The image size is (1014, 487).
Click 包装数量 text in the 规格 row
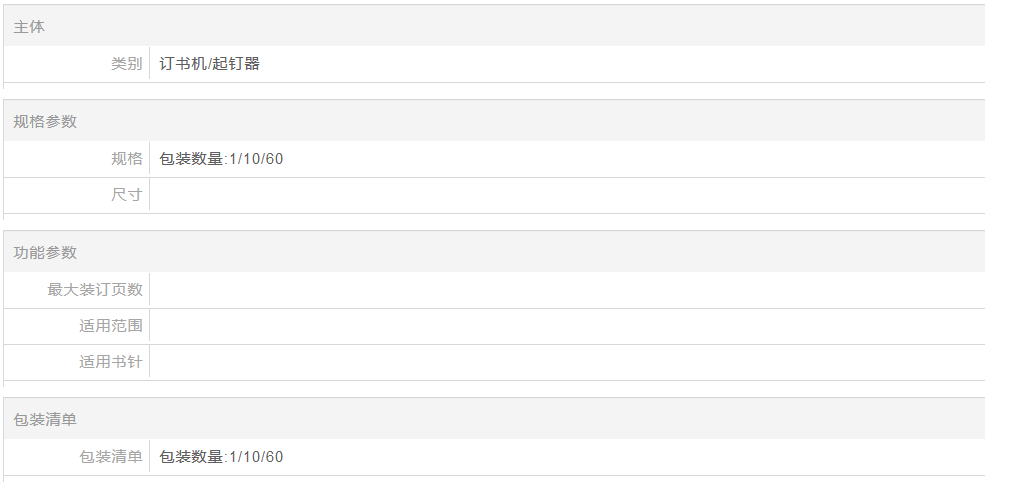tap(191, 159)
